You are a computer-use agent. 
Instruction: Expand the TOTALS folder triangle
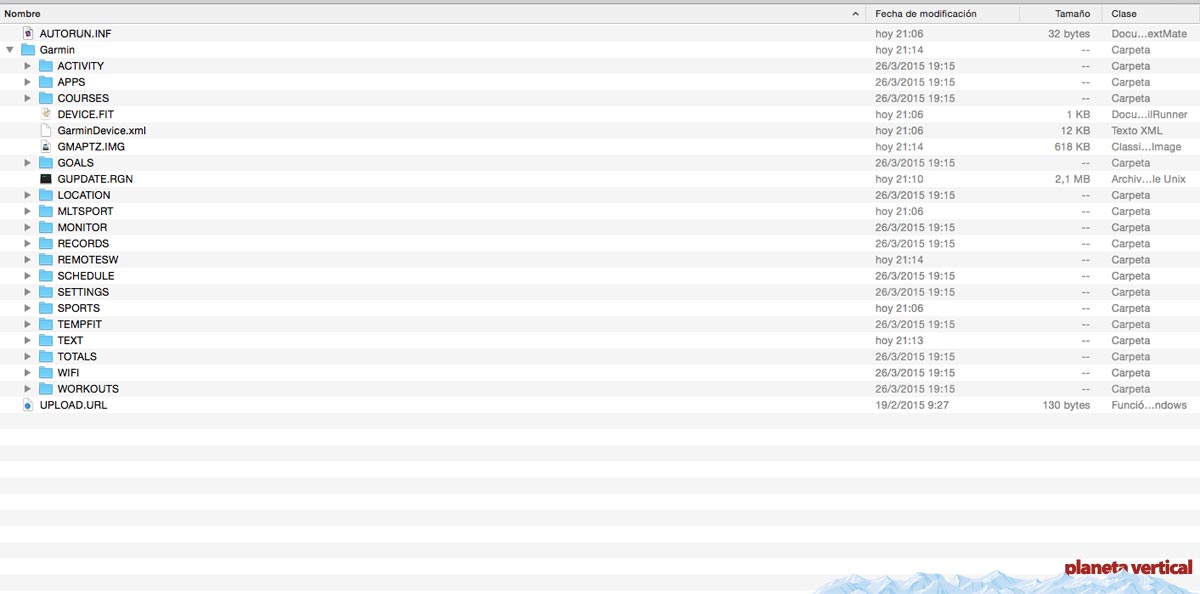click(28, 356)
